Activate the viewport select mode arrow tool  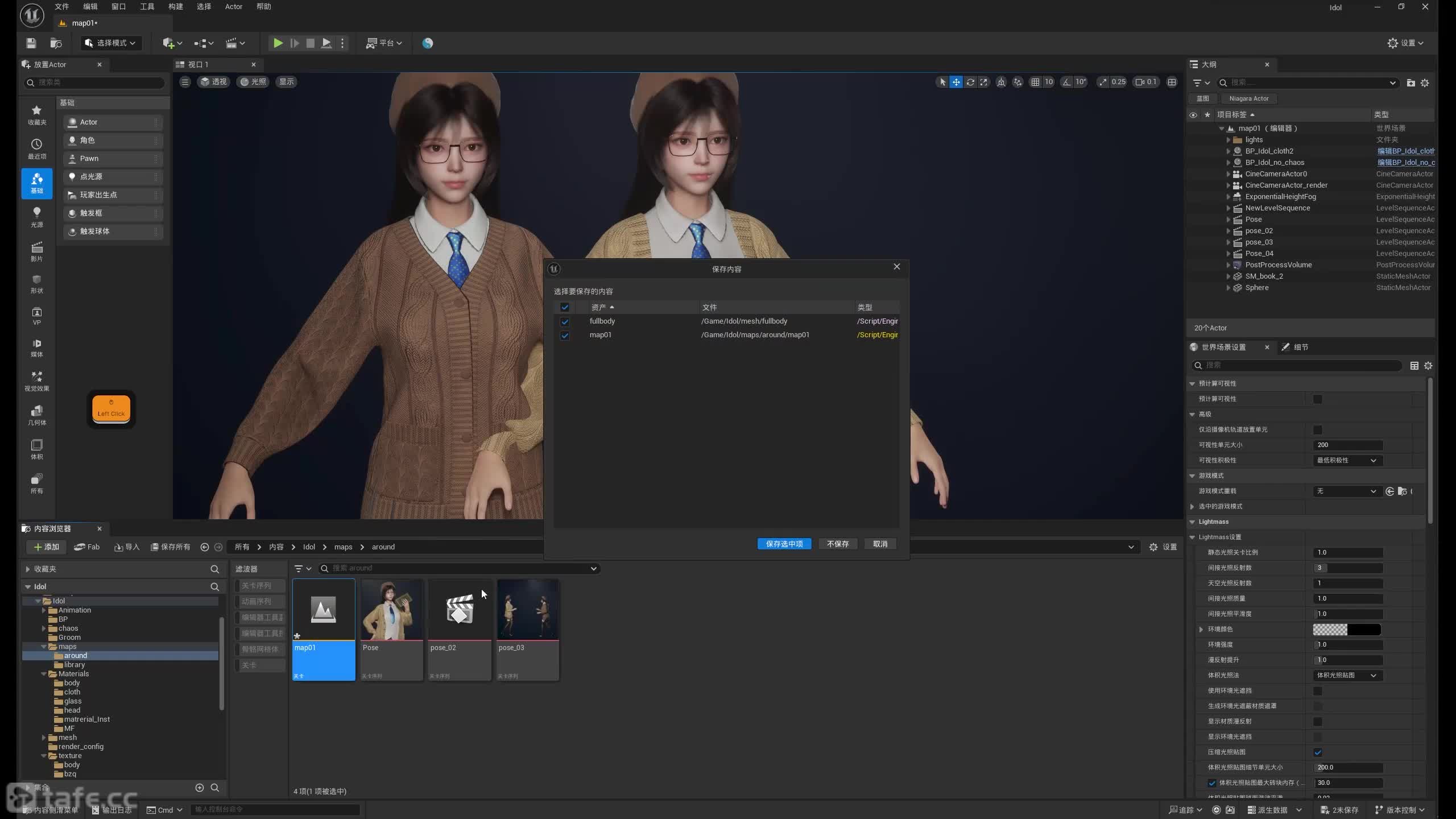click(942, 82)
